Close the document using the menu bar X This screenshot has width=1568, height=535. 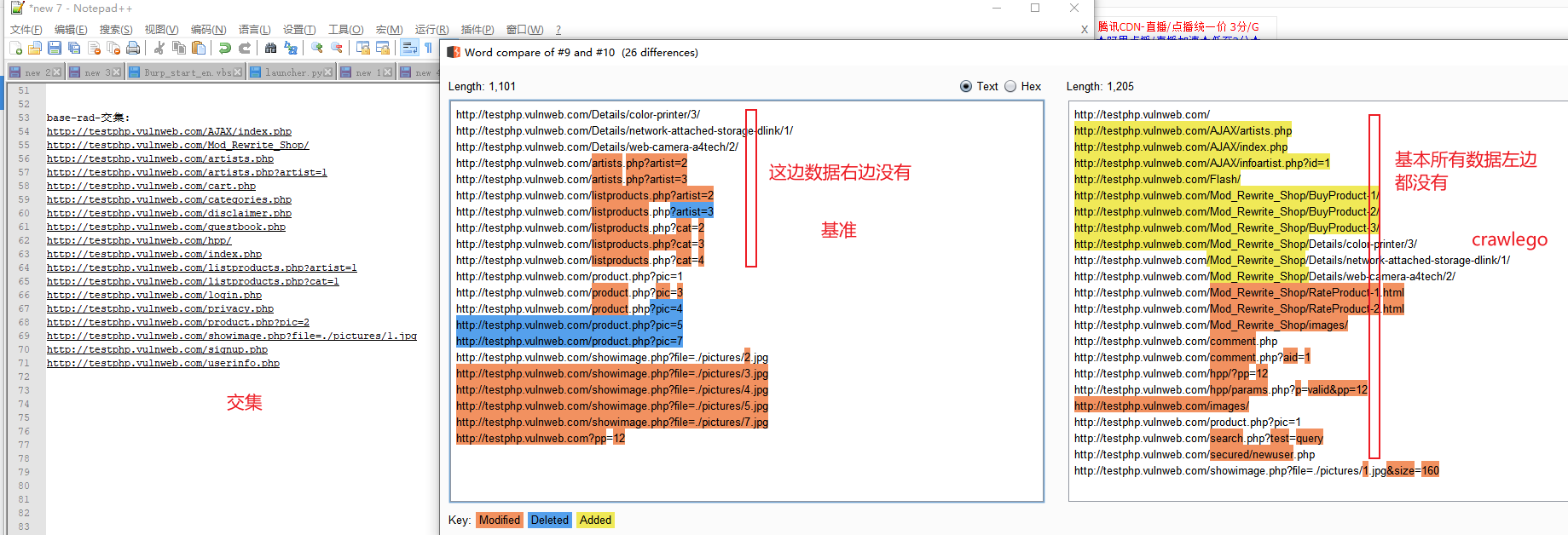(1085, 29)
